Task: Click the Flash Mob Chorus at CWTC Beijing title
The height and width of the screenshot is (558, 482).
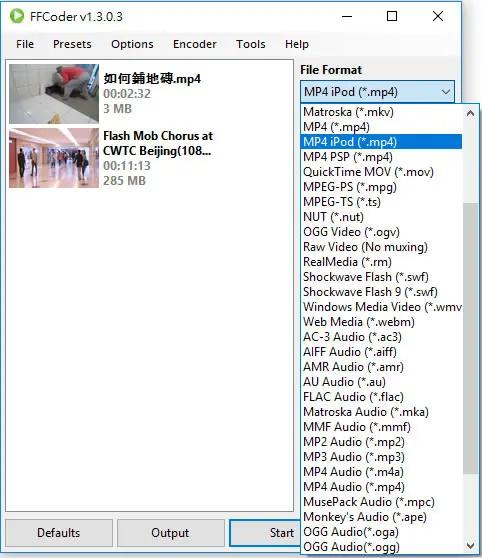Action: pyautogui.click(x=158, y=143)
